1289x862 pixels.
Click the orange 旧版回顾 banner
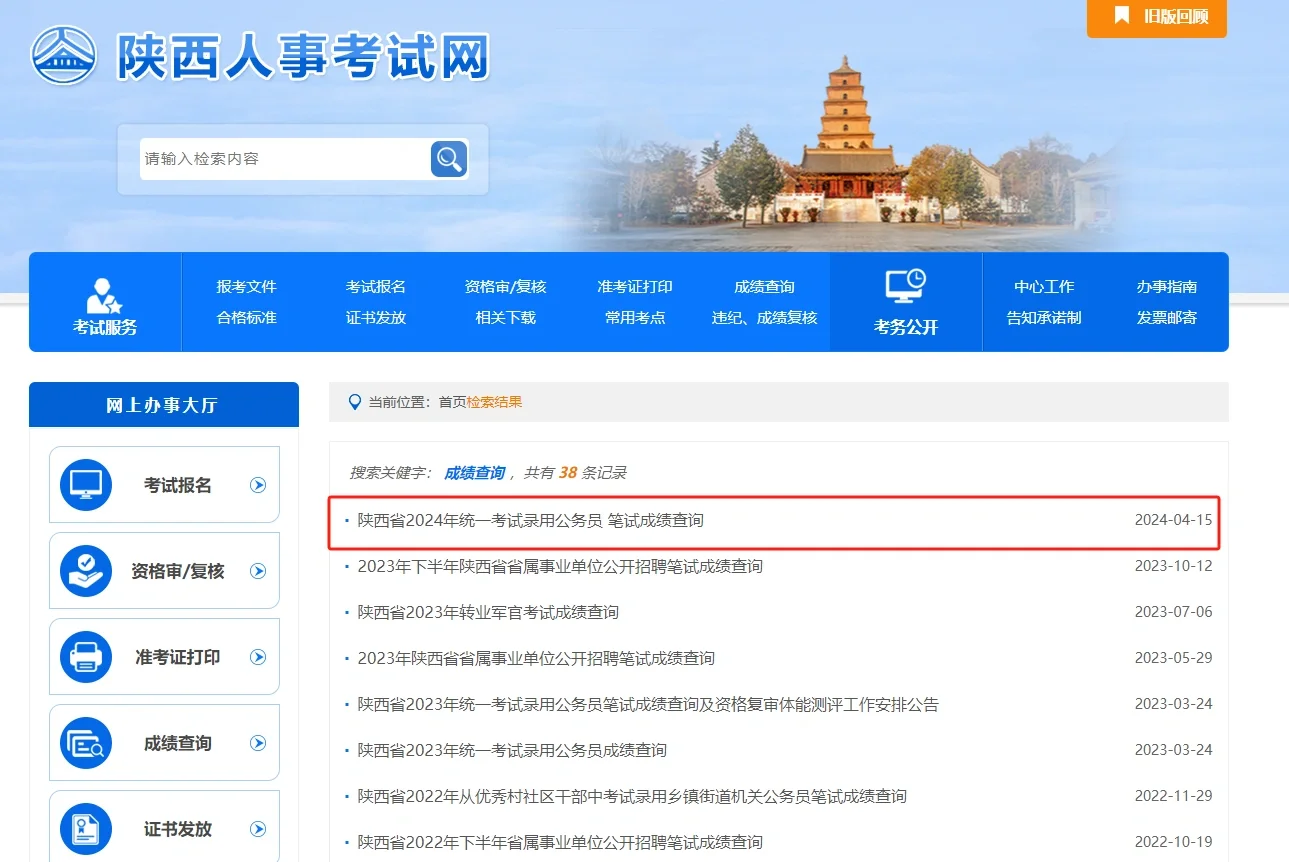1156,19
